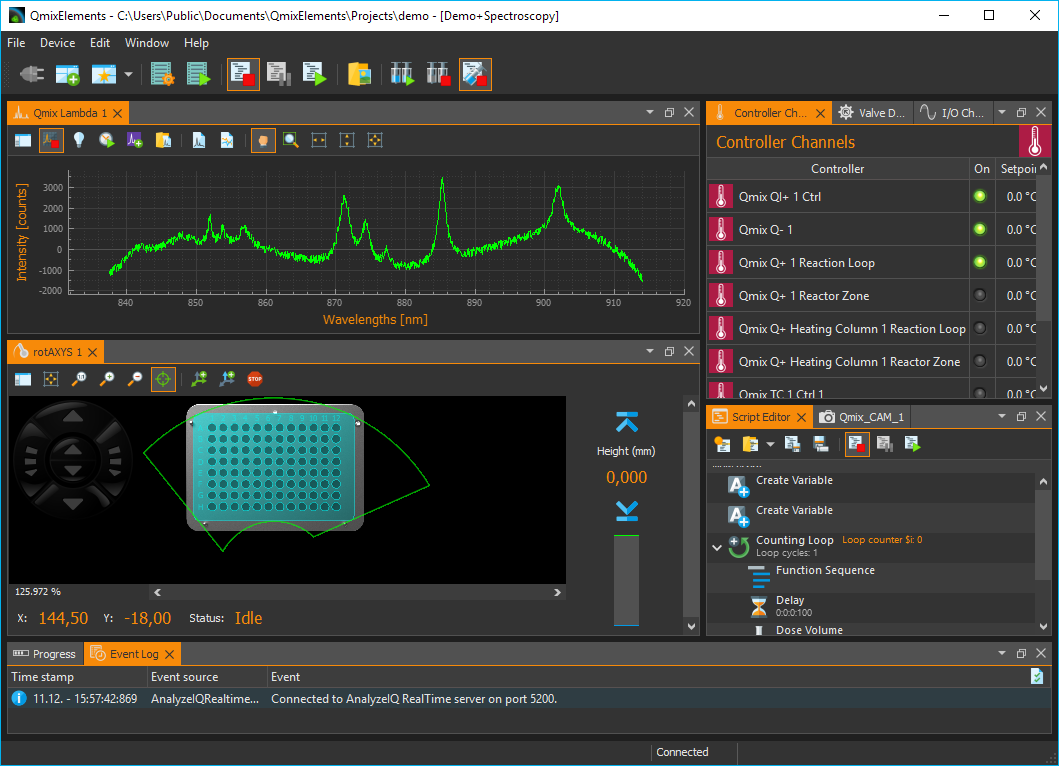
Task: Click the move height up arrow icon
Action: [x=627, y=422]
